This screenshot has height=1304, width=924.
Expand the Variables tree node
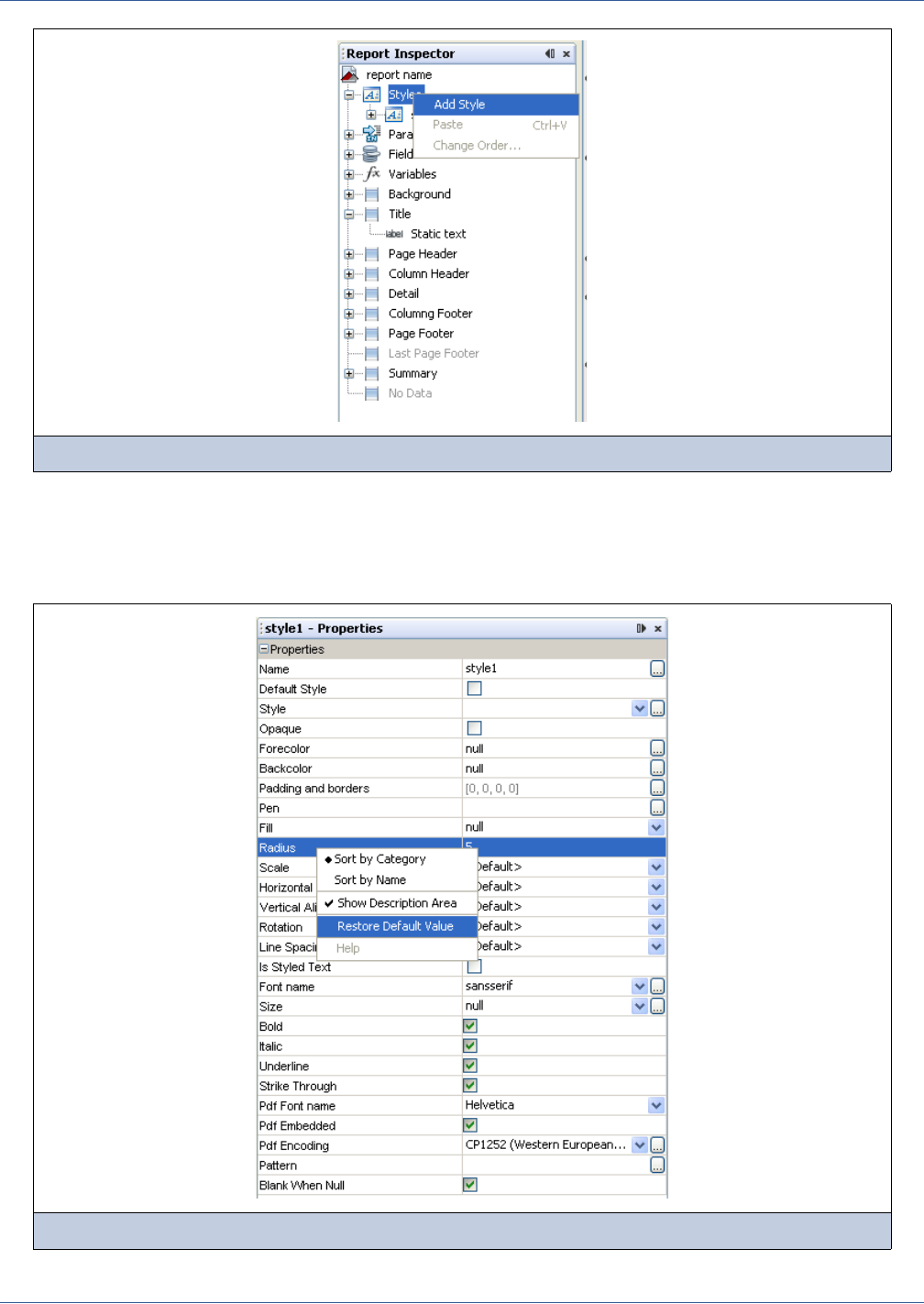348,174
